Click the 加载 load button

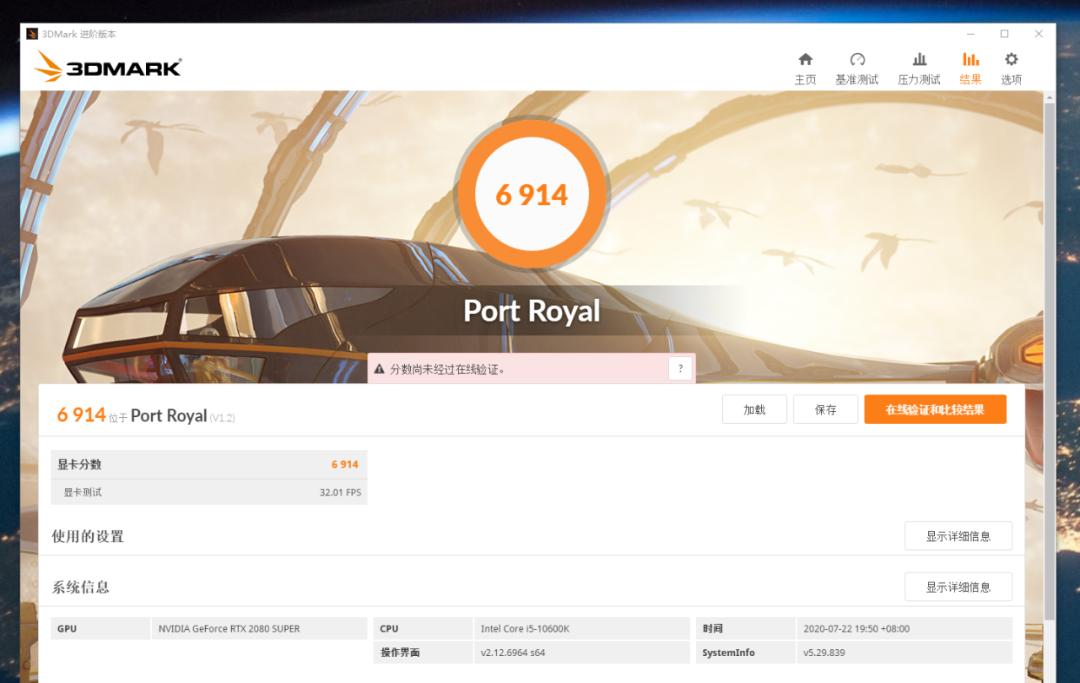tap(754, 410)
